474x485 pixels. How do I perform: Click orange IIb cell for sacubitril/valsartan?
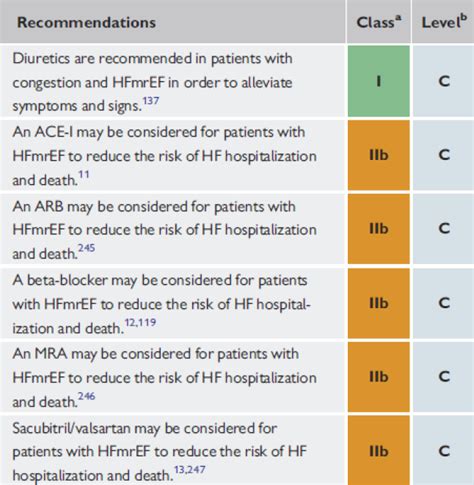379,451
